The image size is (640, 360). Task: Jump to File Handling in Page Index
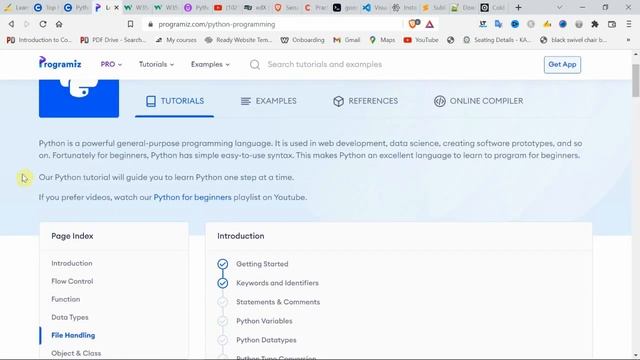73,335
